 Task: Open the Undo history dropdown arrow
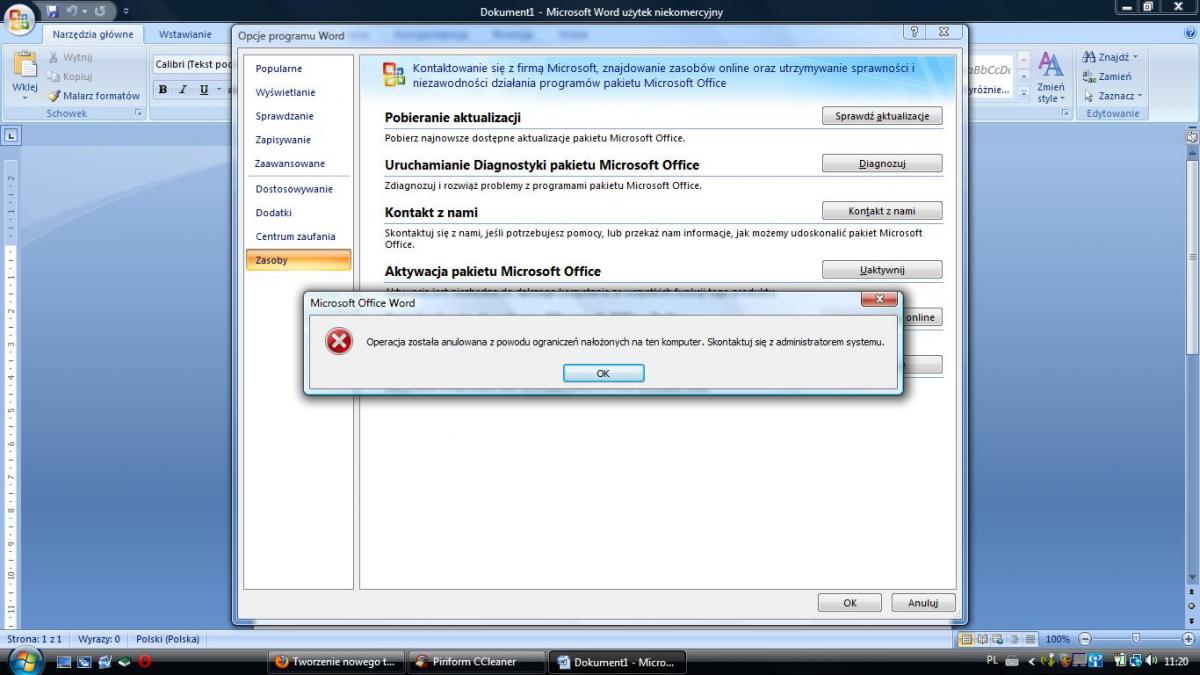click(84, 12)
